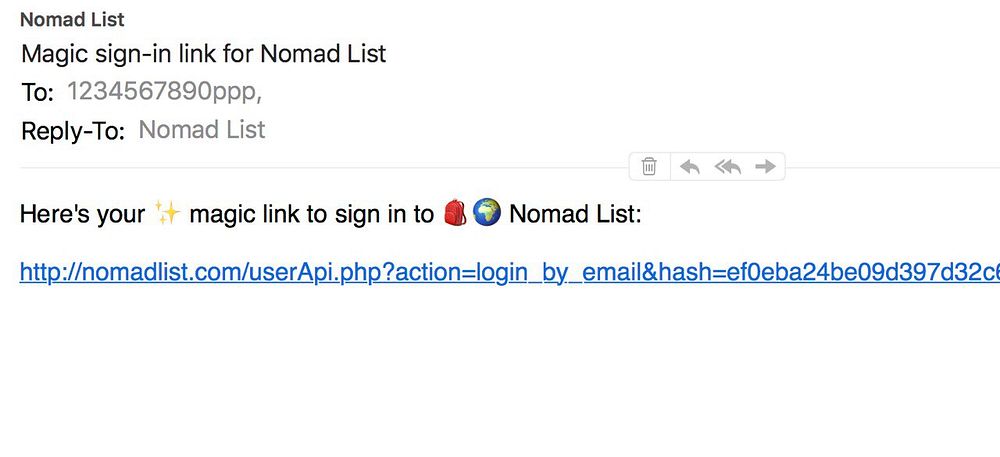Click the 'Reply-To:' header label

pyautogui.click(x=73, y=131)
